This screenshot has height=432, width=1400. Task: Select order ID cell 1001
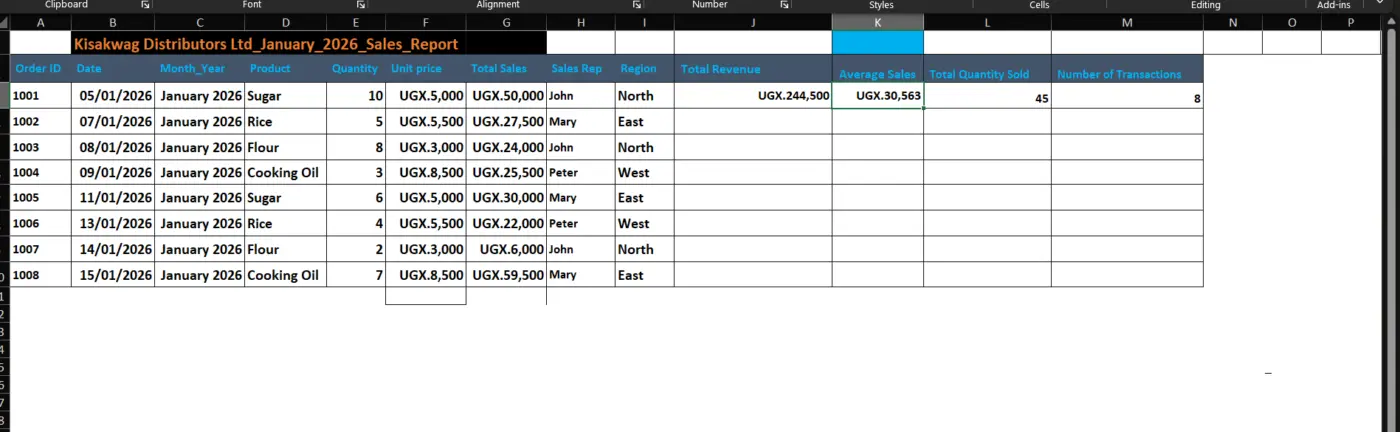tap(40, 96)
